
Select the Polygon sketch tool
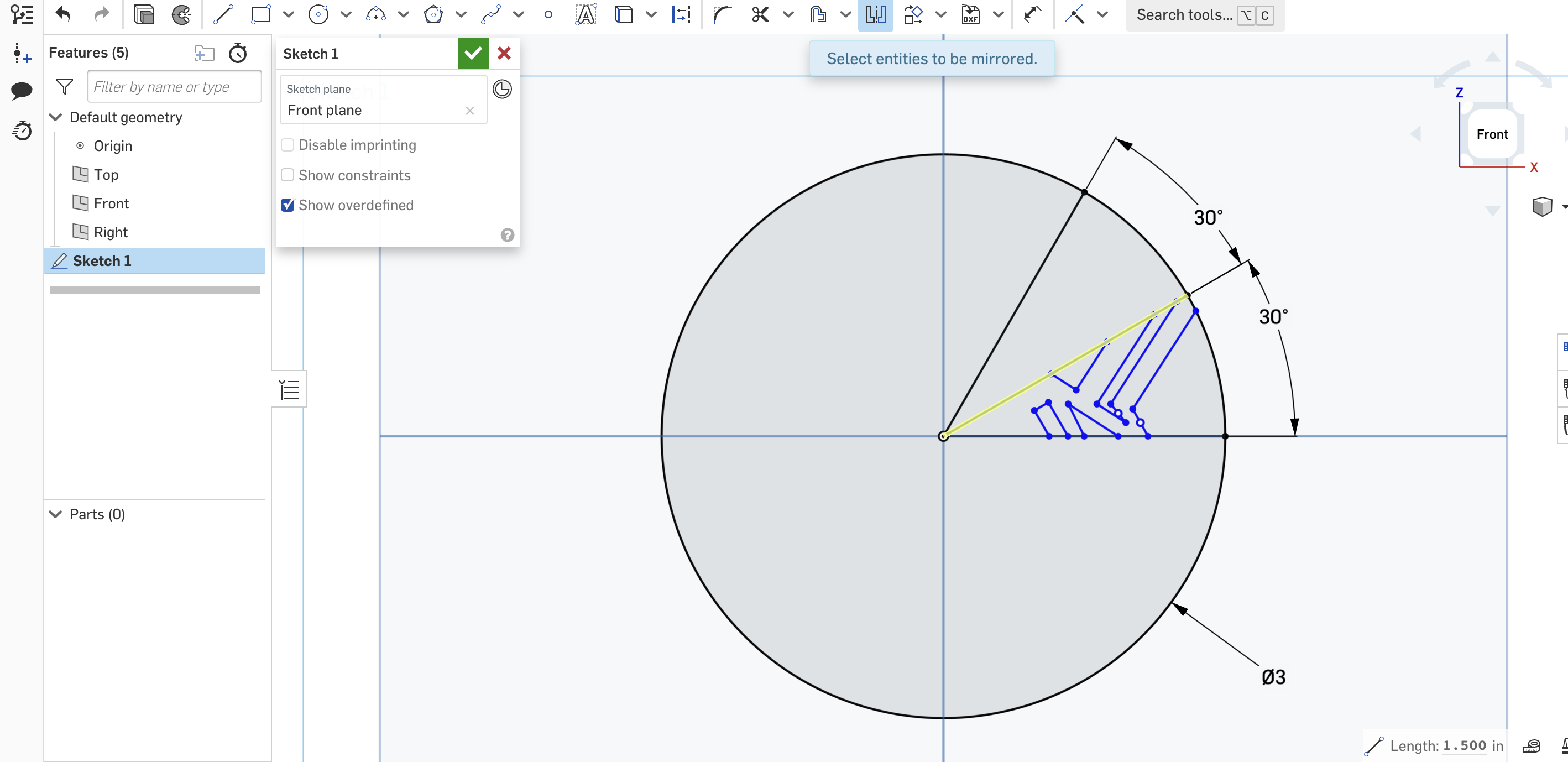[433, 14]
